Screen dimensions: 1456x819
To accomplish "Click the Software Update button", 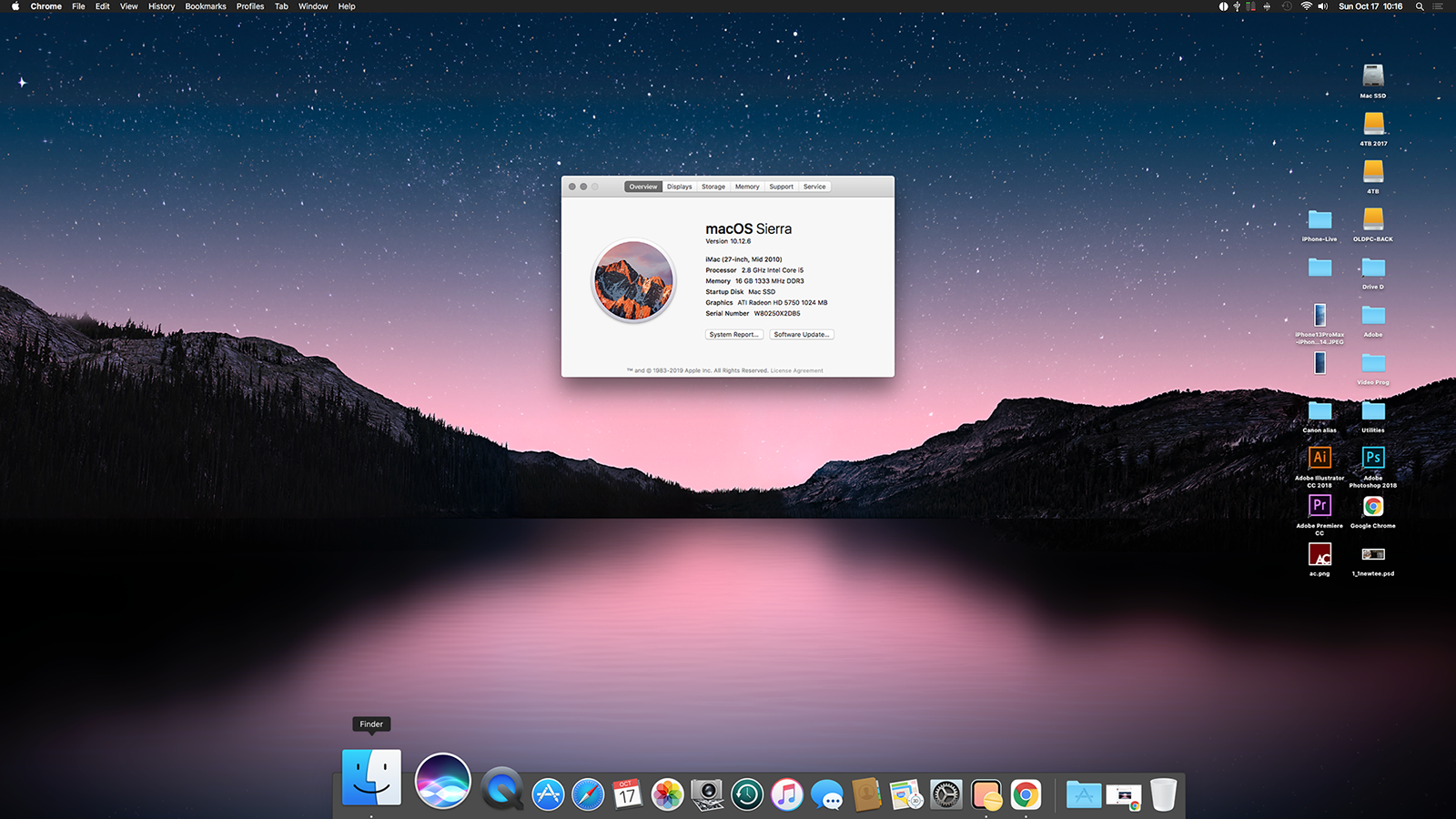I will tap(802, 335).
